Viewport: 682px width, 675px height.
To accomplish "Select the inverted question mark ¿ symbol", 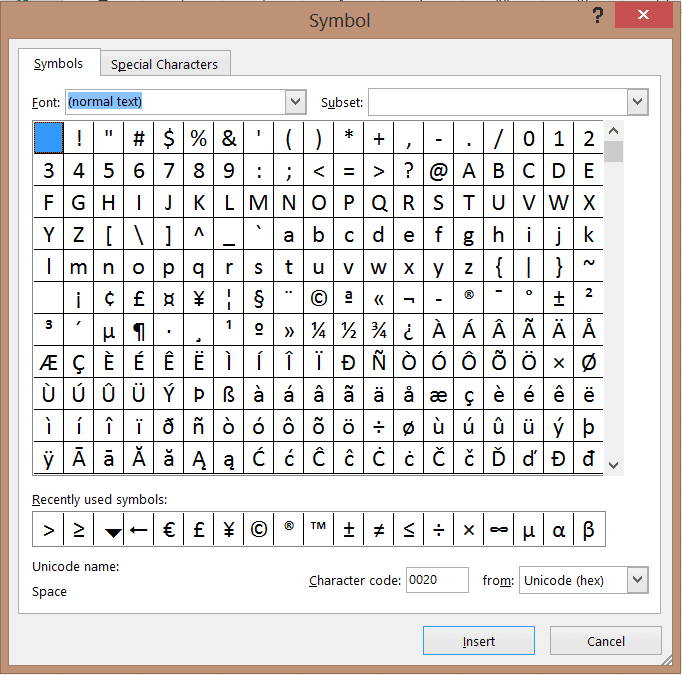I will pyautogui.click(x=409, y=330).
